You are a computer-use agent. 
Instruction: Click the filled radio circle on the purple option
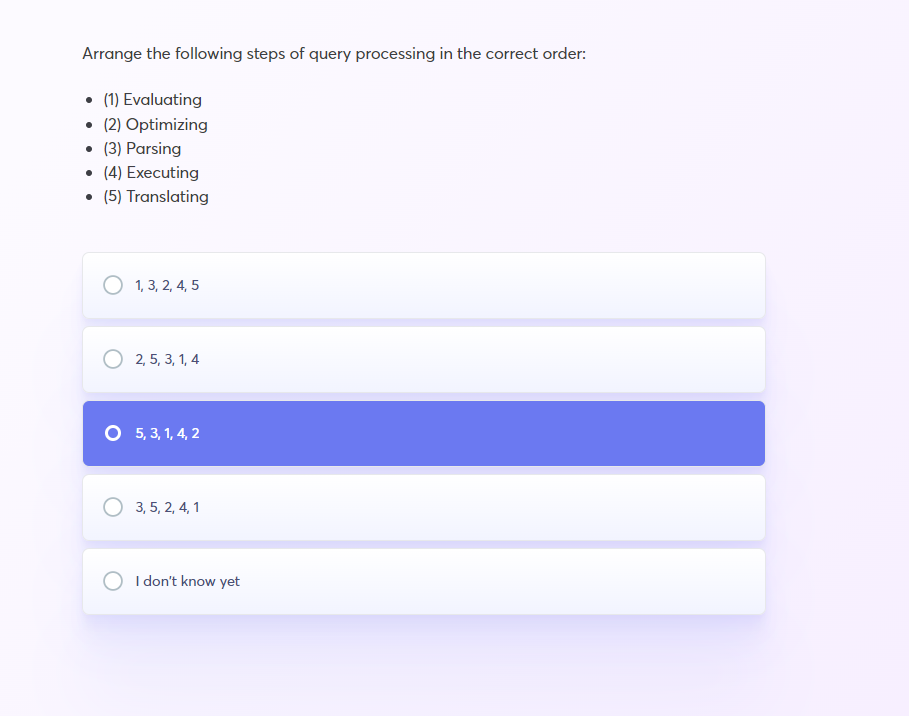113,433
